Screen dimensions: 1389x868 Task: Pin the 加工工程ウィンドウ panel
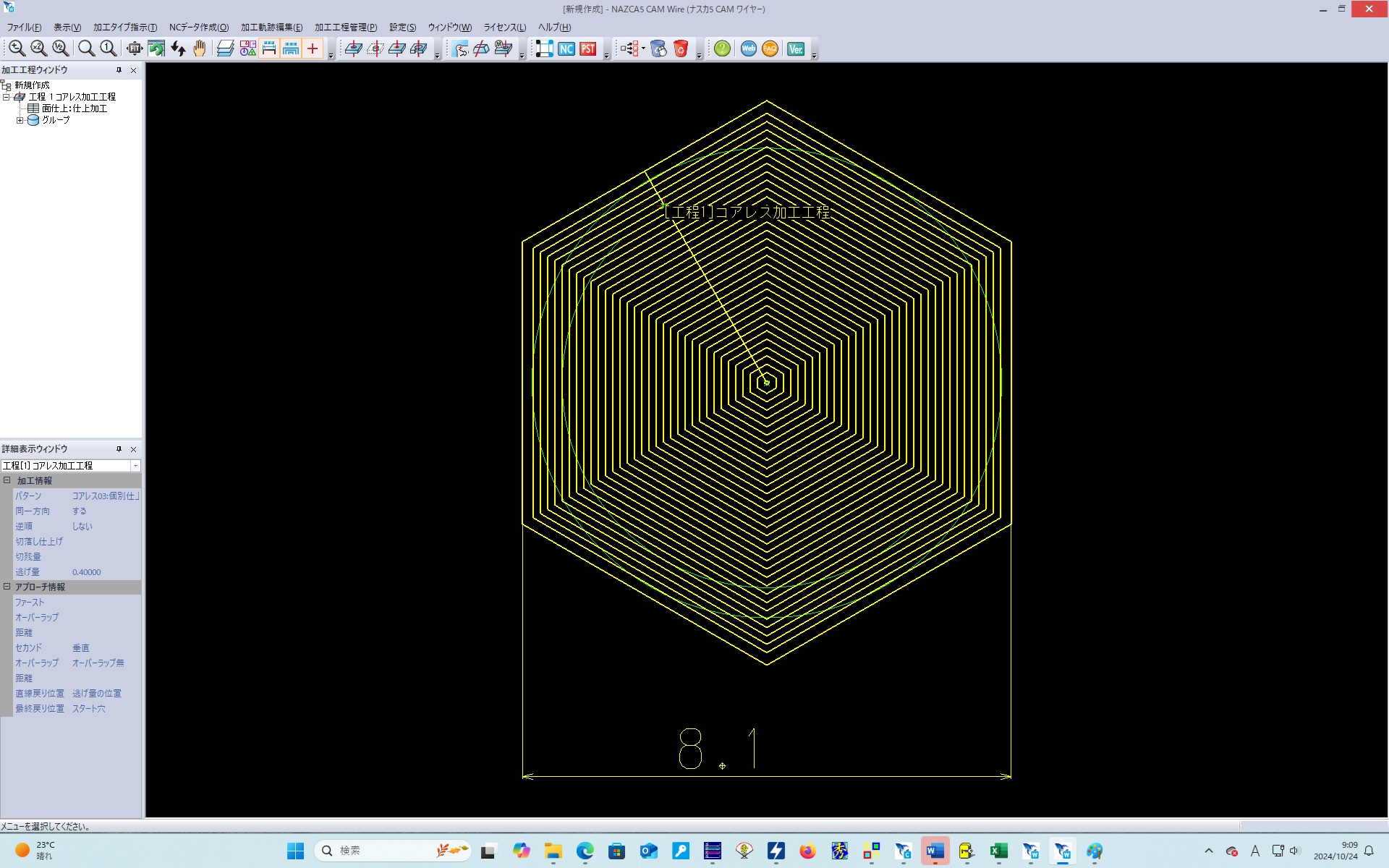pyautogui.click(x=119, y=70)
